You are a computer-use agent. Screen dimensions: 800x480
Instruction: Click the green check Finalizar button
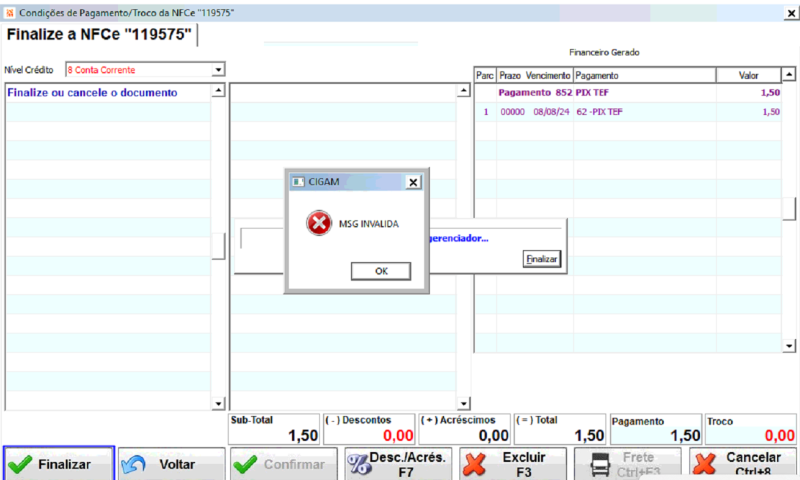pos(59,464)
